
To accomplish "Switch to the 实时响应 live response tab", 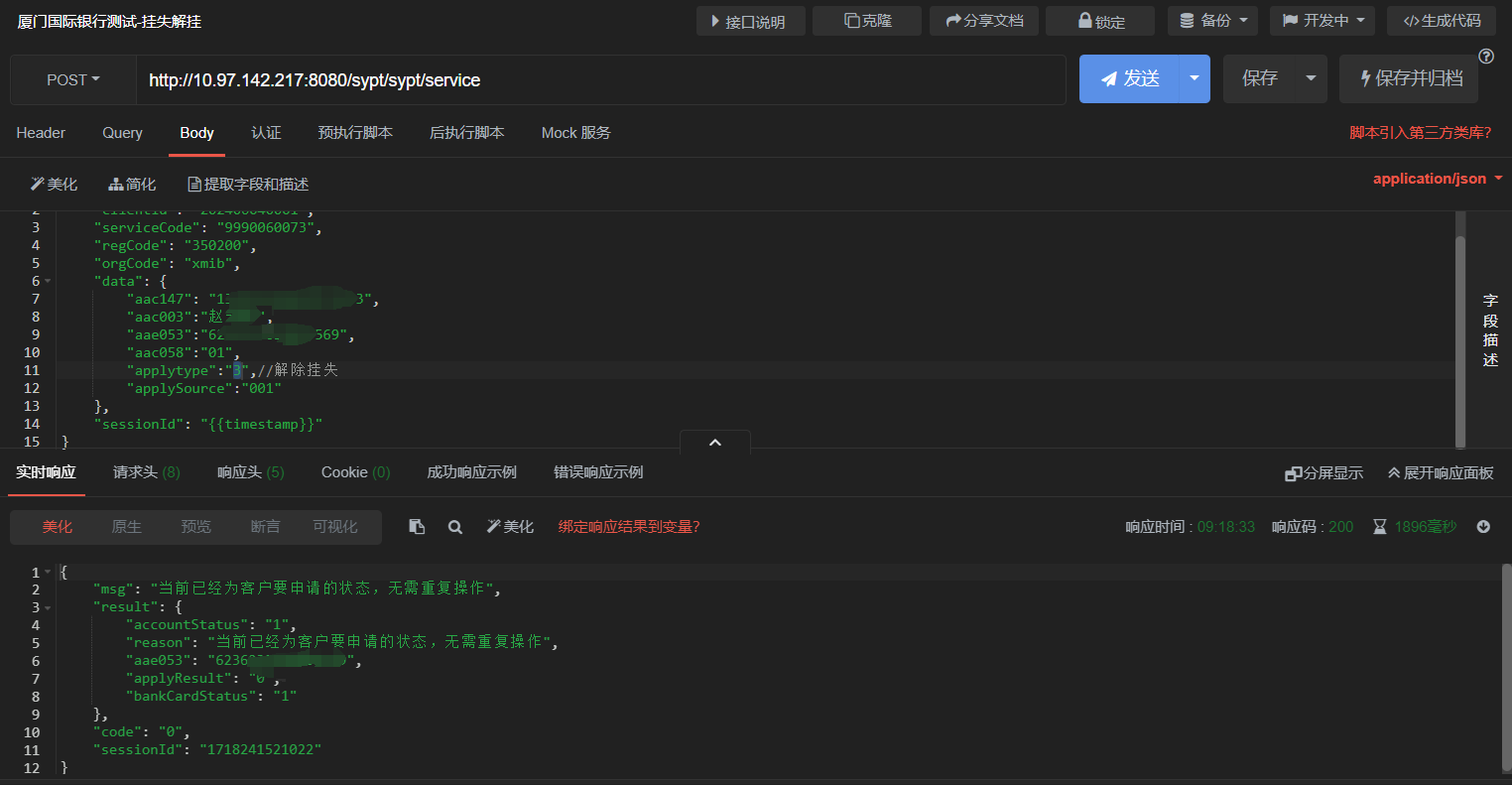I will pyautogui.click(x=46, y=472).
